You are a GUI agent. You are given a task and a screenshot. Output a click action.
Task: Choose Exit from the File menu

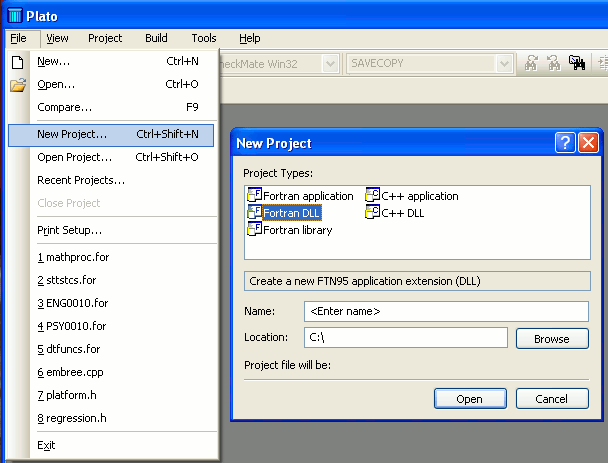tap(111, 445)
